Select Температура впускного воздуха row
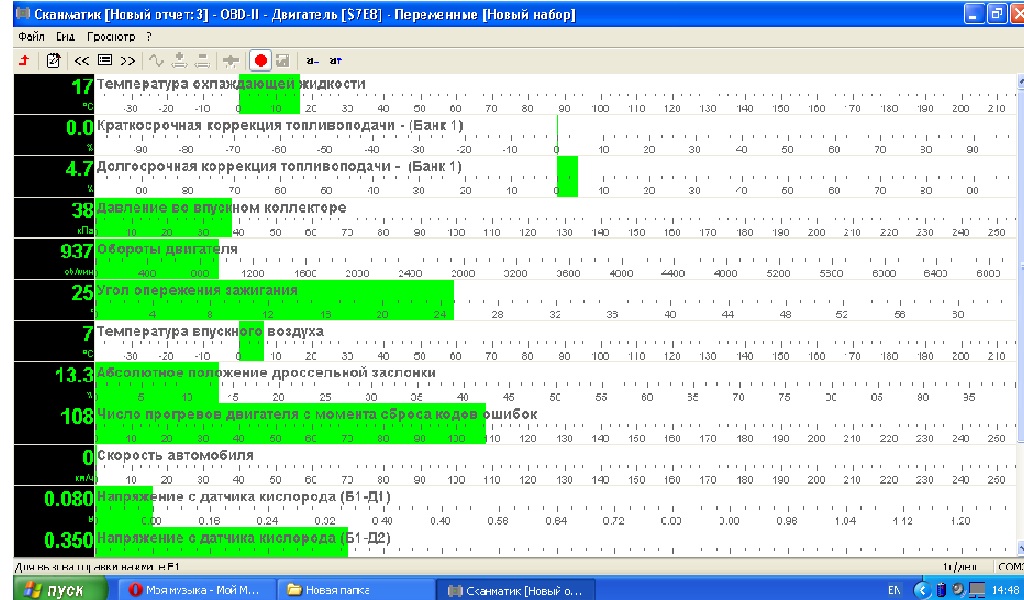Image resolution: width=1024 pixels, height=600 pixels. click(515, 341)
